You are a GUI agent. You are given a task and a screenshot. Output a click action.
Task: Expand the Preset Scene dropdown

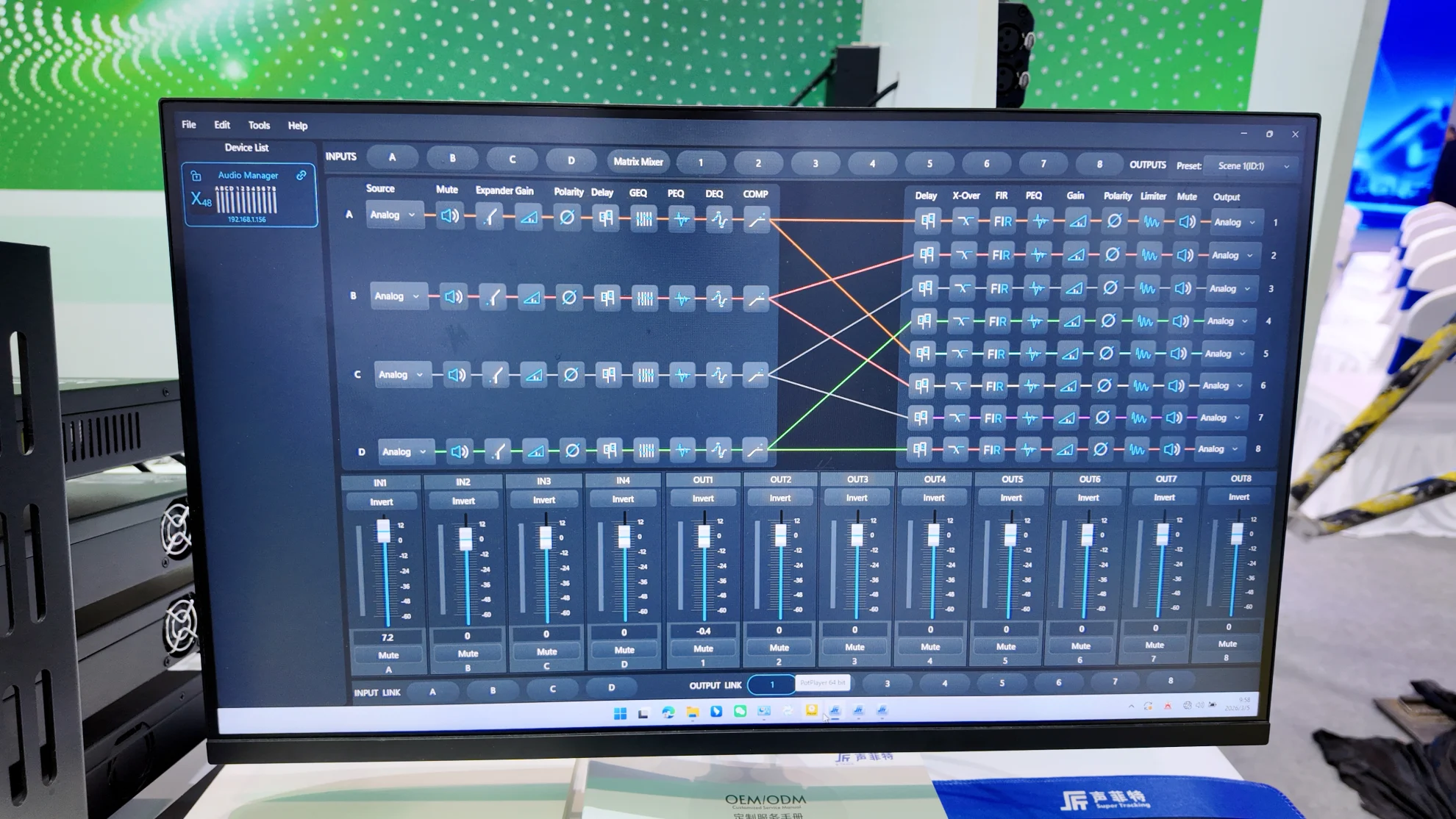click(x=1252, y=166)
